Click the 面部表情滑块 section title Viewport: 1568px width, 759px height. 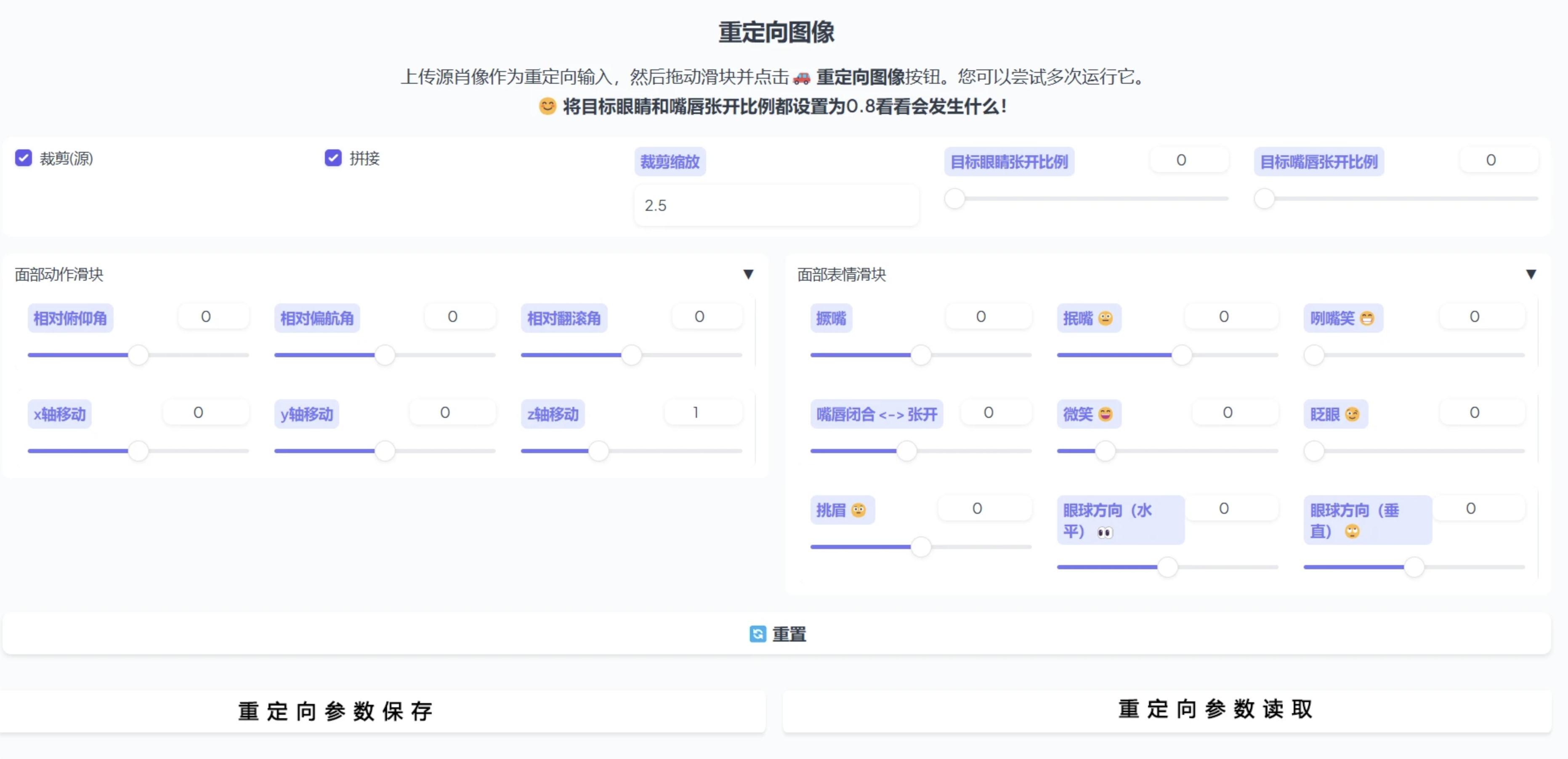point(842,274)
